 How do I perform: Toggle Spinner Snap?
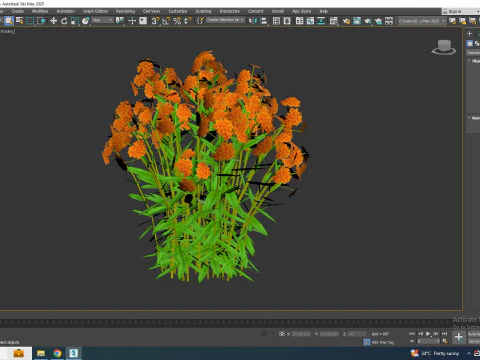188,21
